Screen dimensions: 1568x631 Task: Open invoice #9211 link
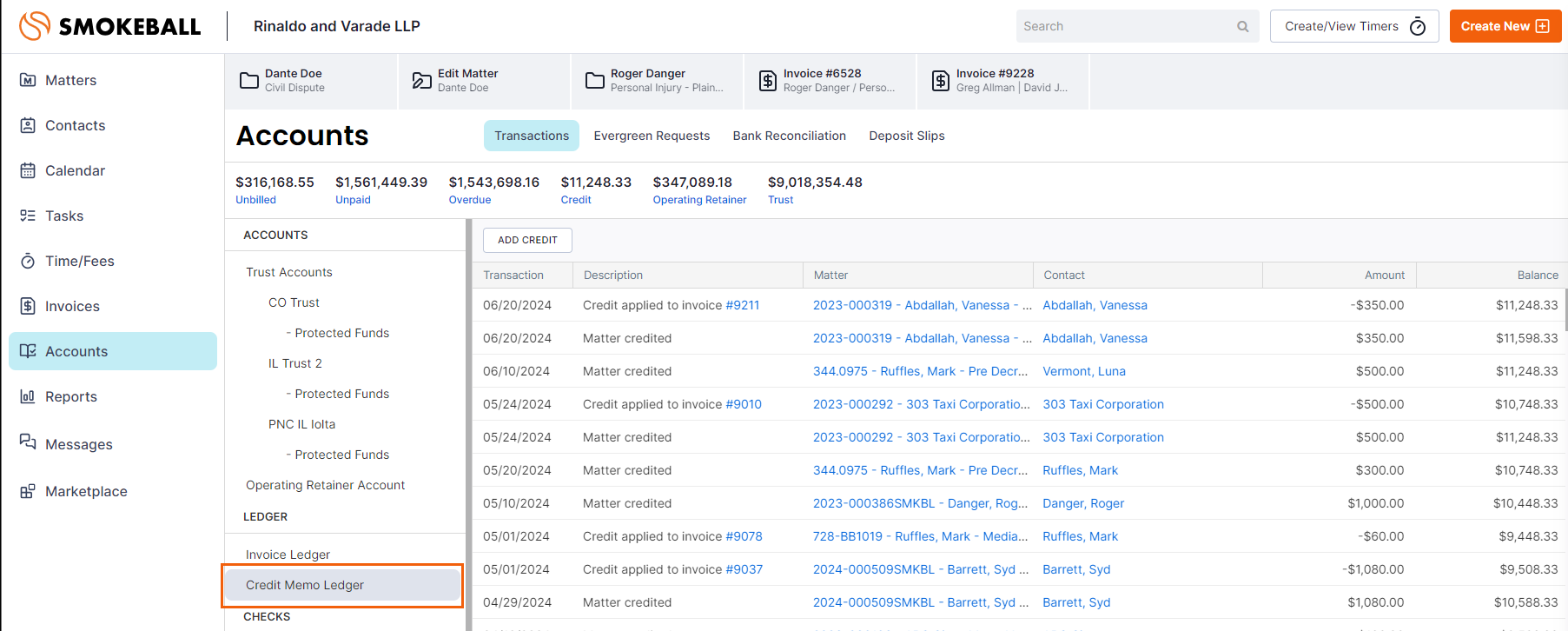point(743,305)
